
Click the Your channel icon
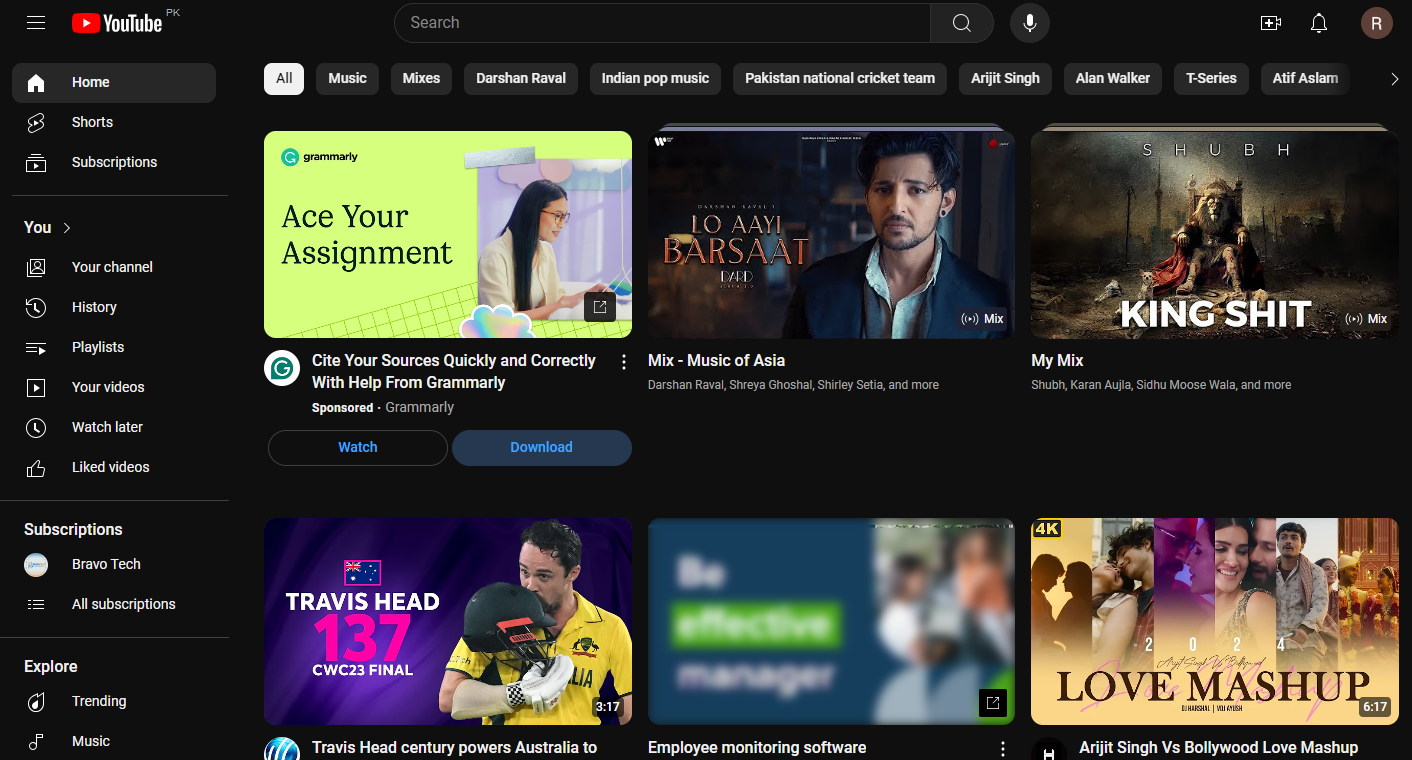(x=36, y=268)
